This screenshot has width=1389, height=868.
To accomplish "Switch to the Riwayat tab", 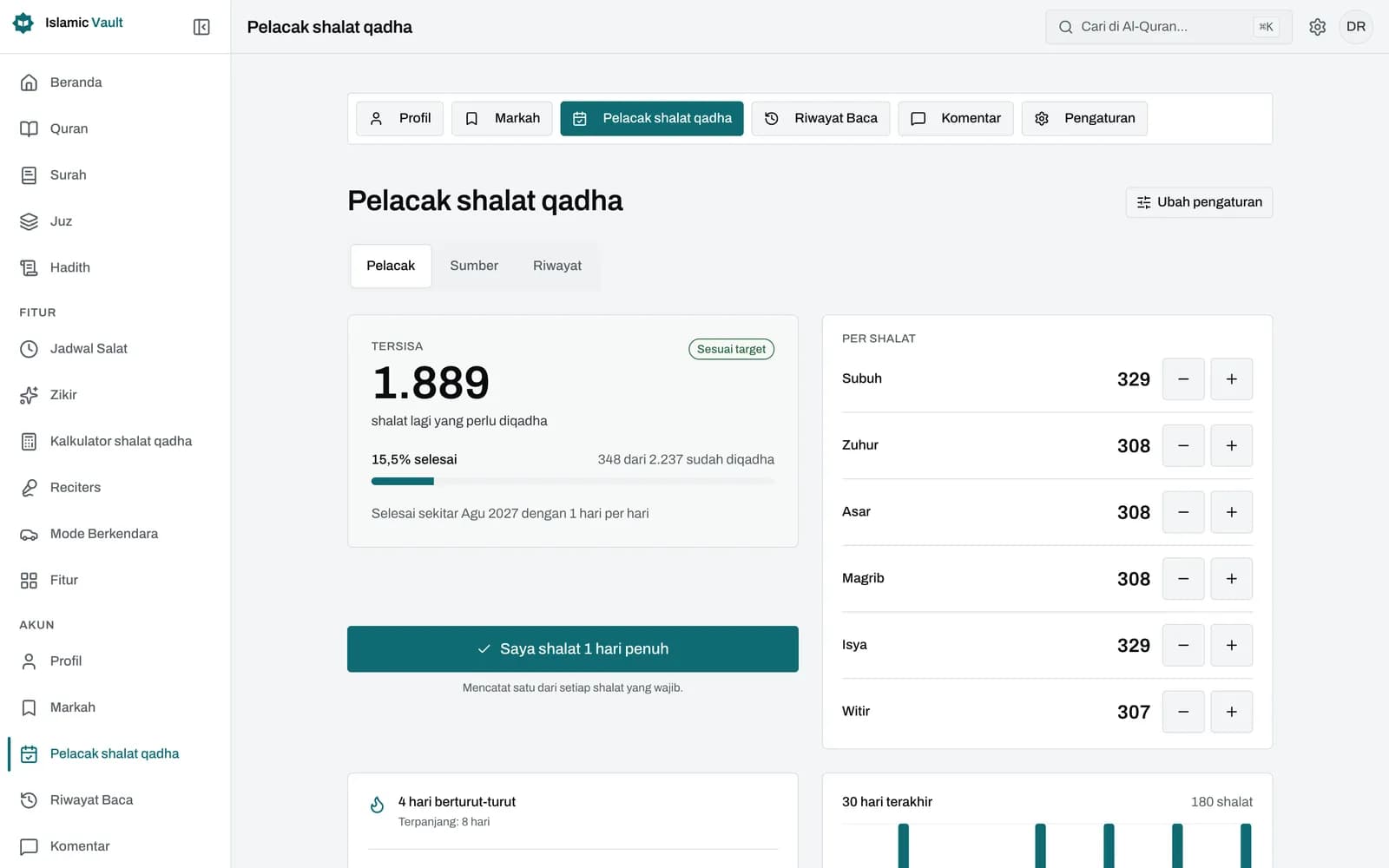I will point(557,266).
